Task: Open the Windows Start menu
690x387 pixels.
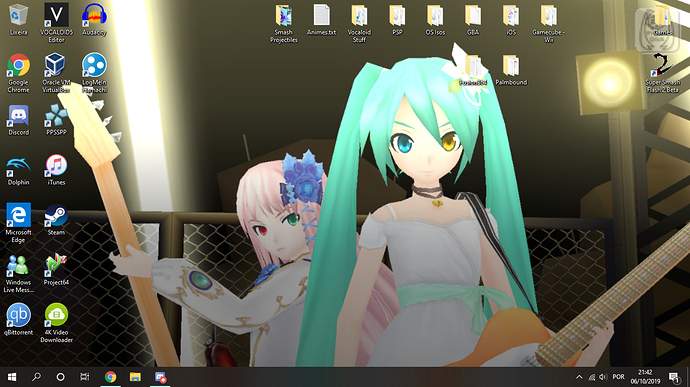Action: (12, 377)
